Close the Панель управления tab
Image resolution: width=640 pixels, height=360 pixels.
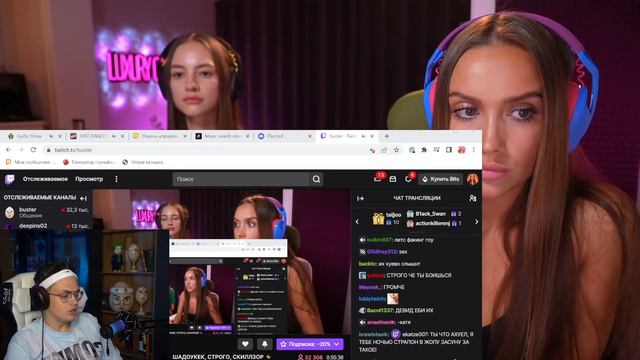coord(184,136)
